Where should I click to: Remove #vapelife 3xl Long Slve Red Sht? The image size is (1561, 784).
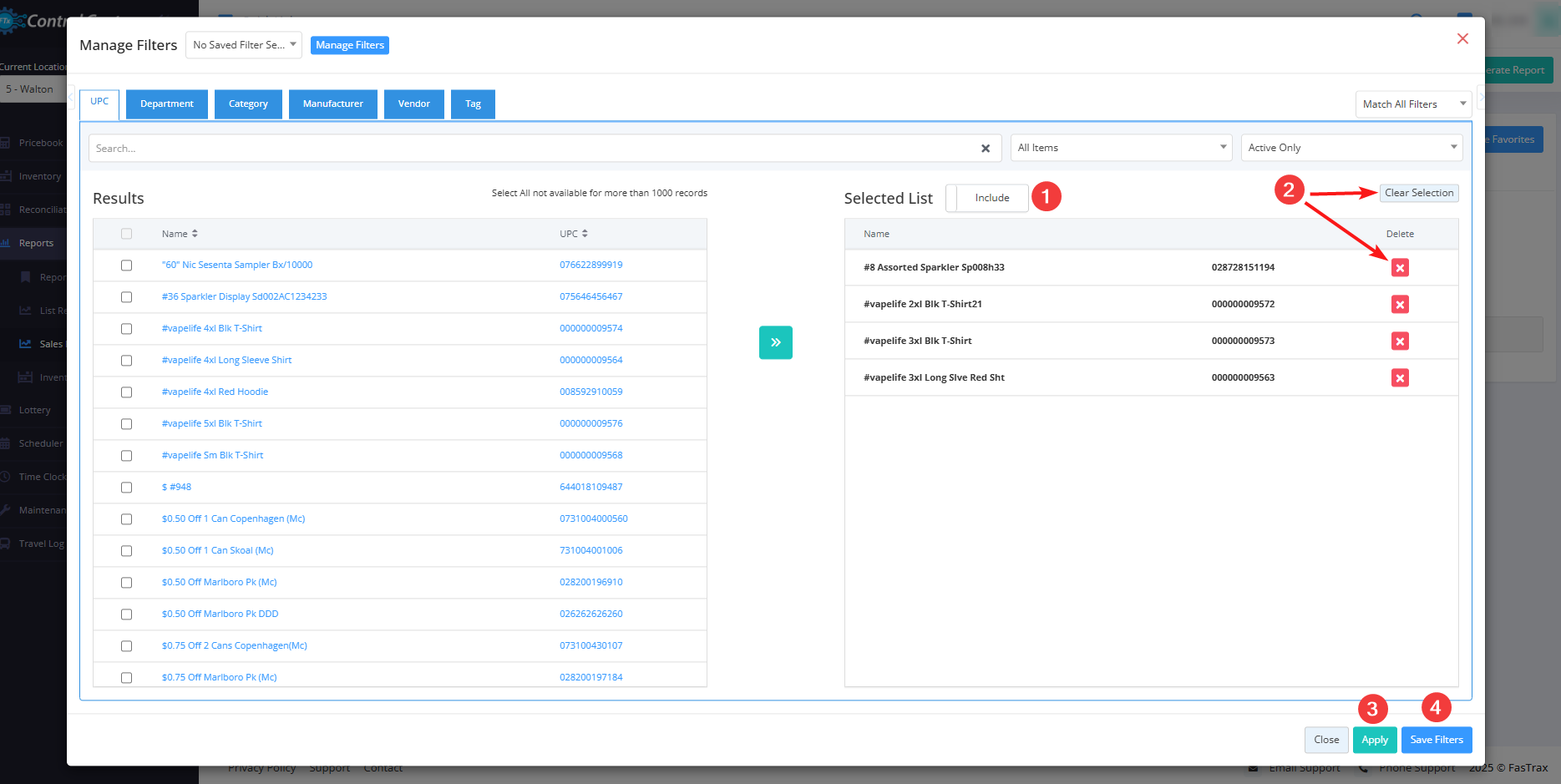pos(1400,378)
